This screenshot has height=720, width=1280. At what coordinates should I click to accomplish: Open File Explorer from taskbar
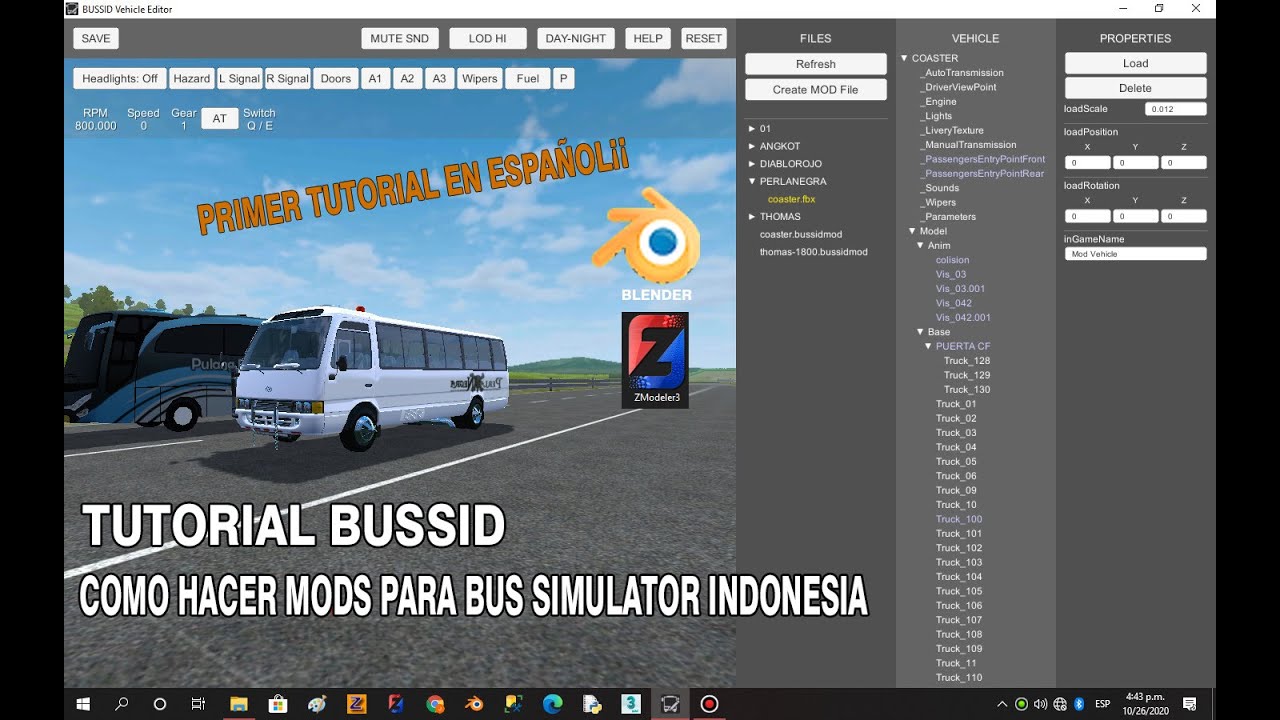[x=239, y=704]
